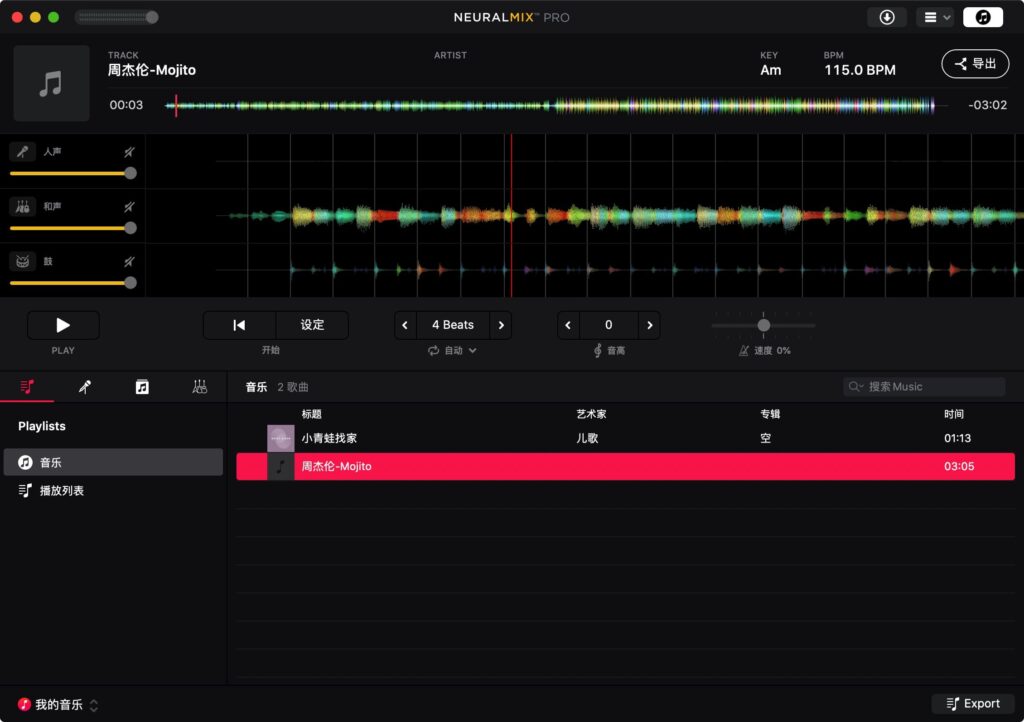Screen dimensions: 1024x722
Task: Select the drum (鼓) stem icon
Action: (22, 261)
